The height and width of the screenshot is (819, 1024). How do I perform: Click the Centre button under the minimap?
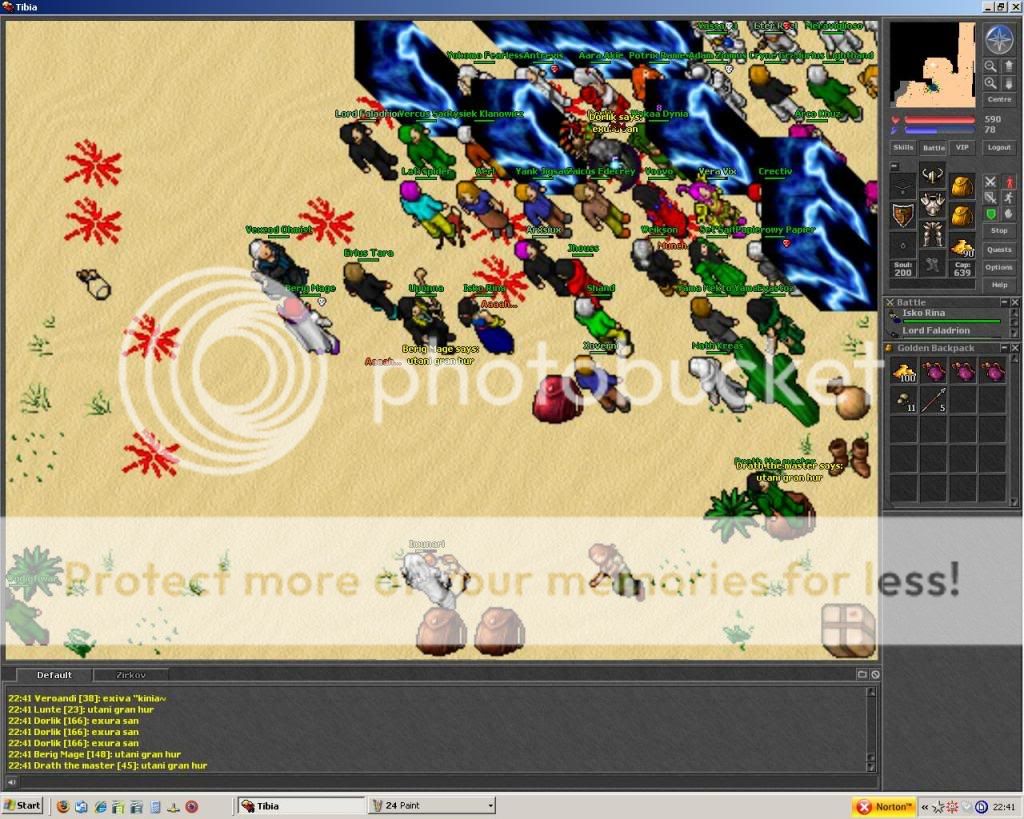[999, 99]
